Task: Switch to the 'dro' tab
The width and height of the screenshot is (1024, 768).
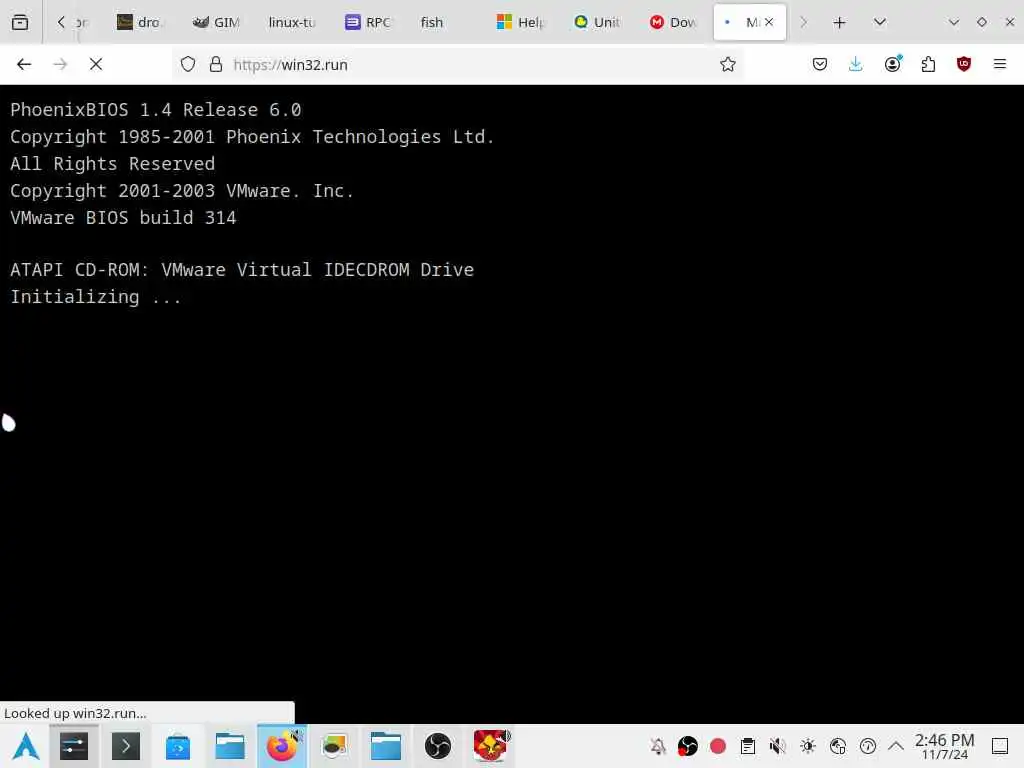Action: 138,22
